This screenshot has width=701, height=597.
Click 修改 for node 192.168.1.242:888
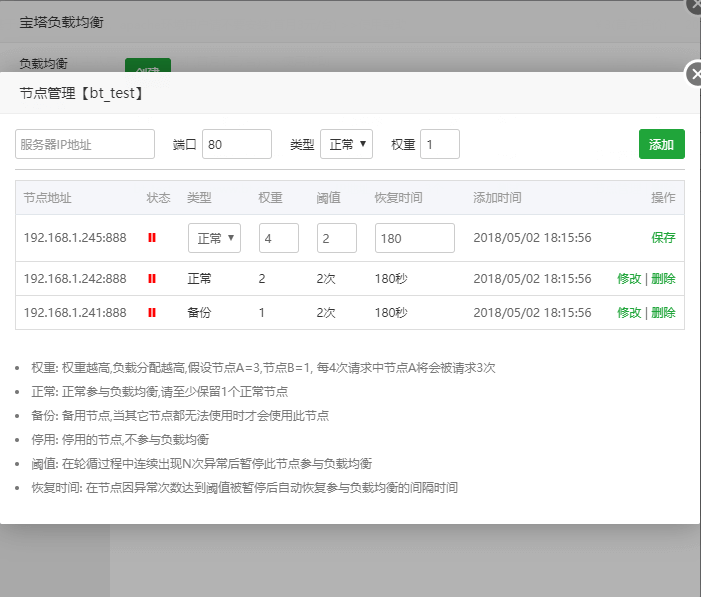[629, 279]
